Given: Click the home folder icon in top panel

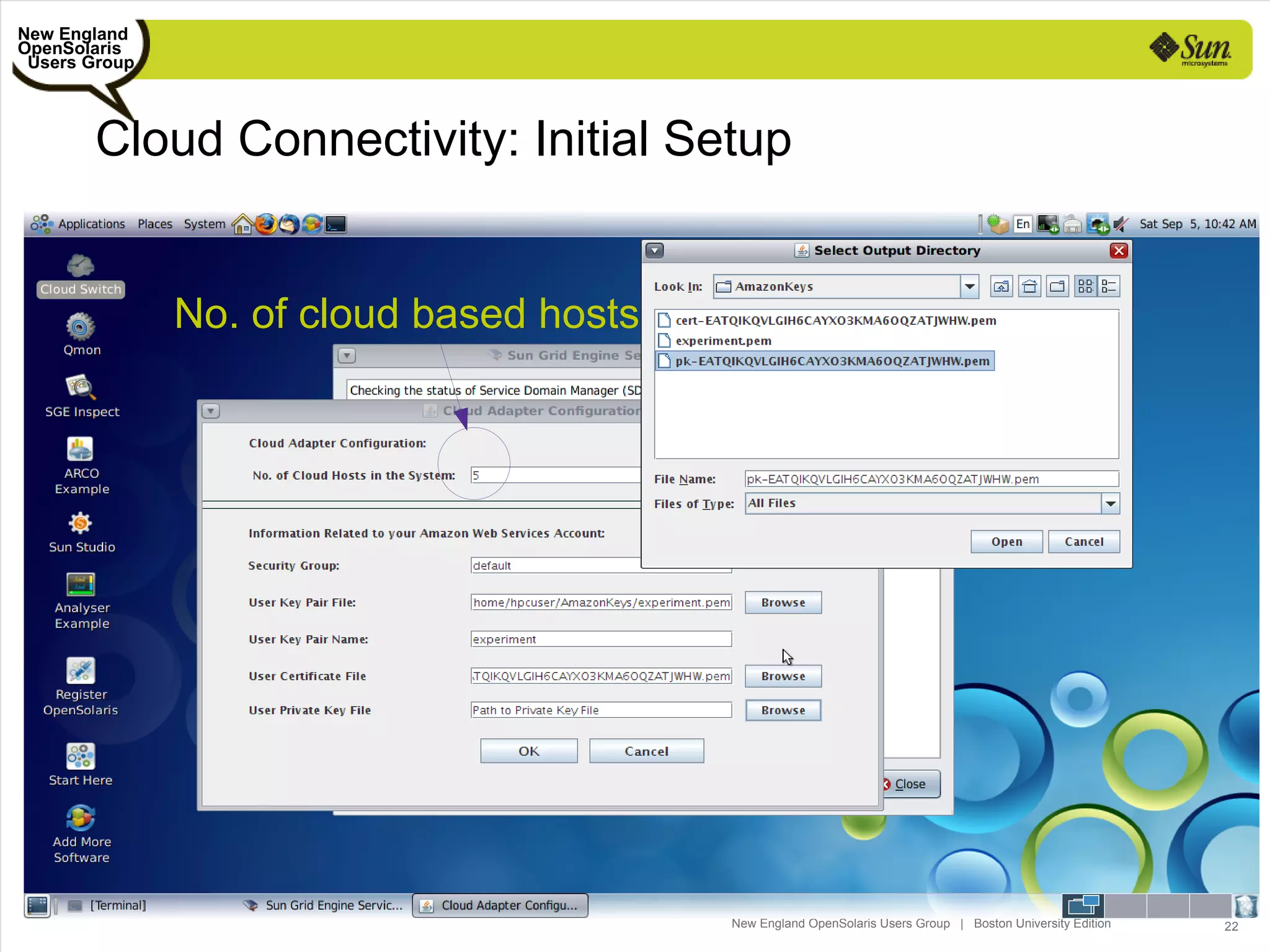Looking at the screenshot, I should (242, 224).
